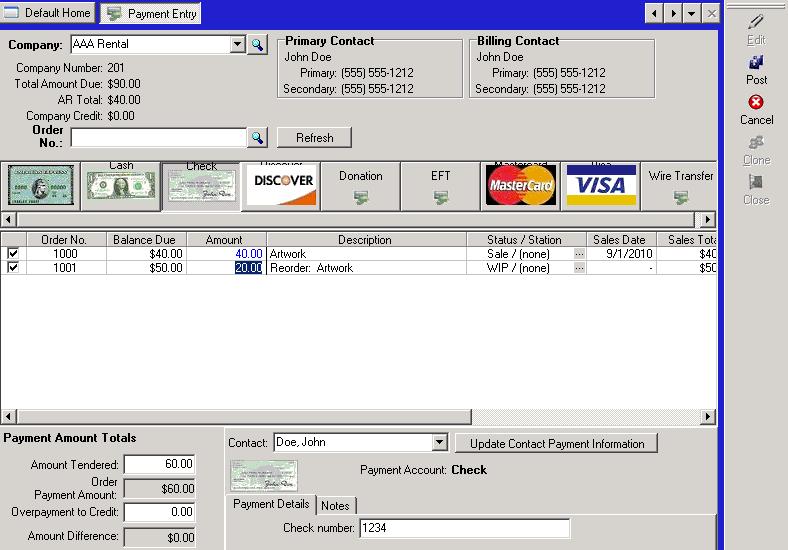Sort by Order No. column header
This screenshot has width=788, height=550.
66,240
